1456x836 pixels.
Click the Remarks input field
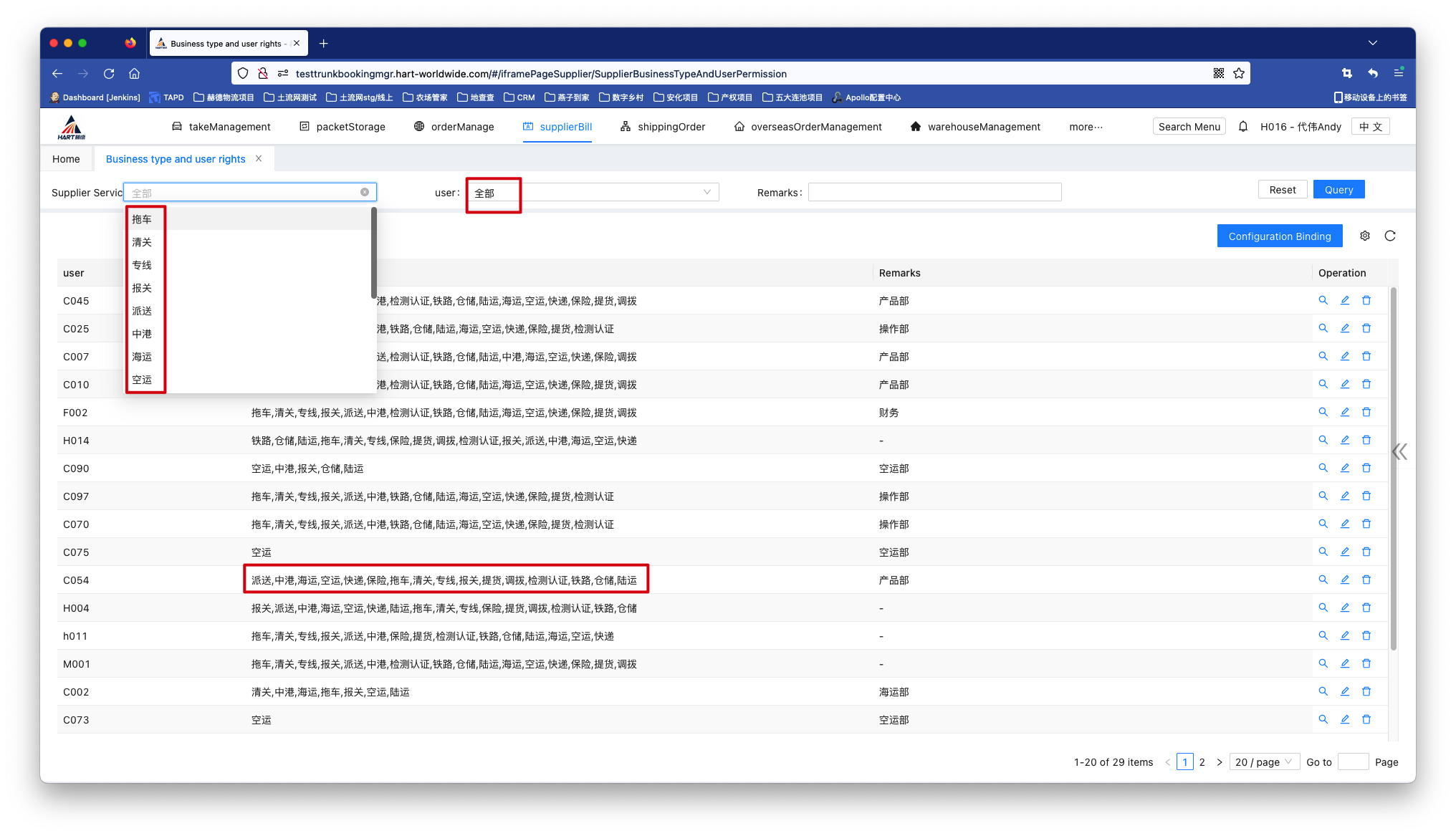click(x=934, y=192)
